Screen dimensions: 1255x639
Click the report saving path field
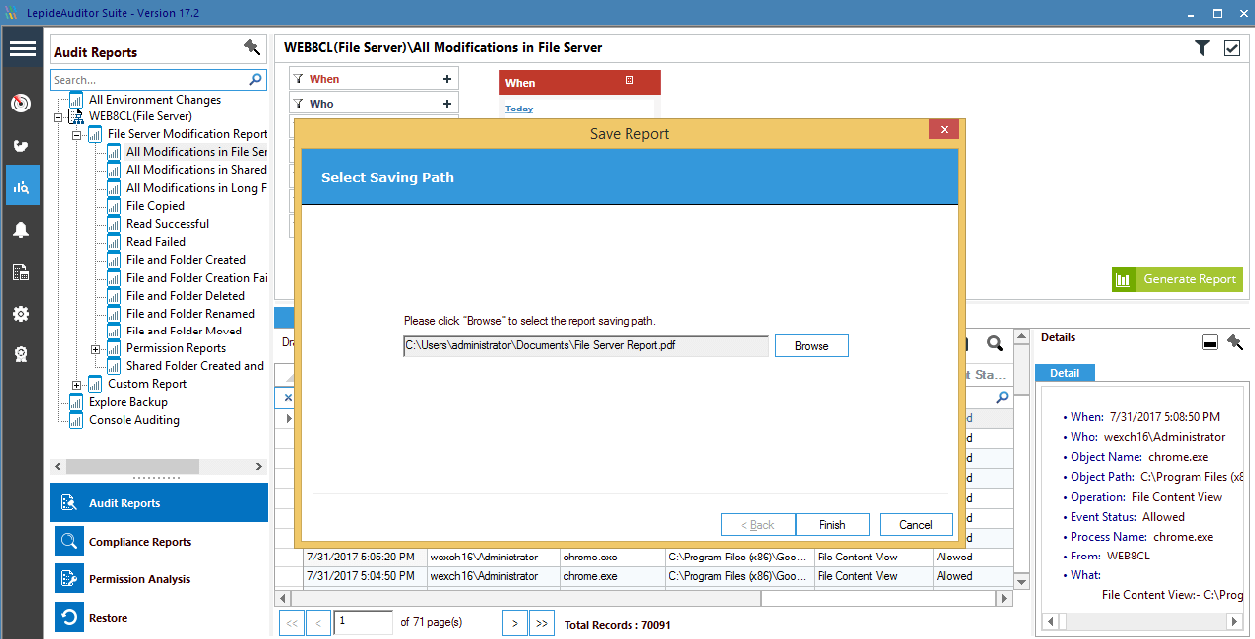click(586, 346)
